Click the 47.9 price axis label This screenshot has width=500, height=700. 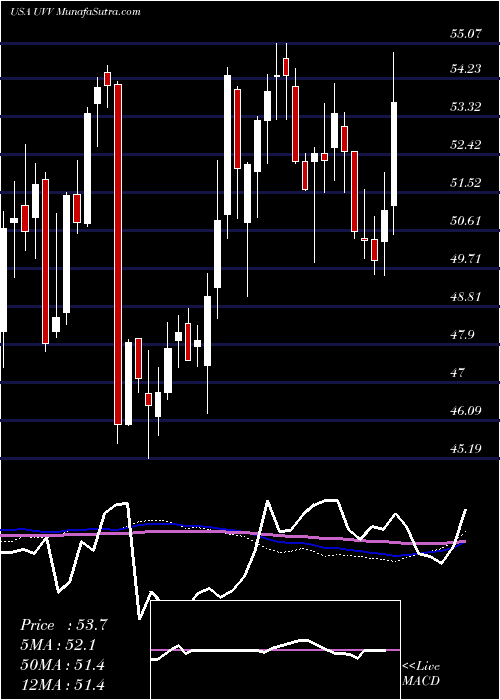(462, 334)
